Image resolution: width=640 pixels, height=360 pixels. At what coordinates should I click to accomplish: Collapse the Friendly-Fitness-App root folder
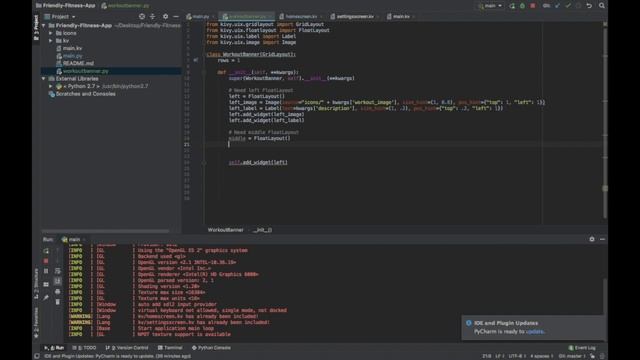[x=44, y=25]
